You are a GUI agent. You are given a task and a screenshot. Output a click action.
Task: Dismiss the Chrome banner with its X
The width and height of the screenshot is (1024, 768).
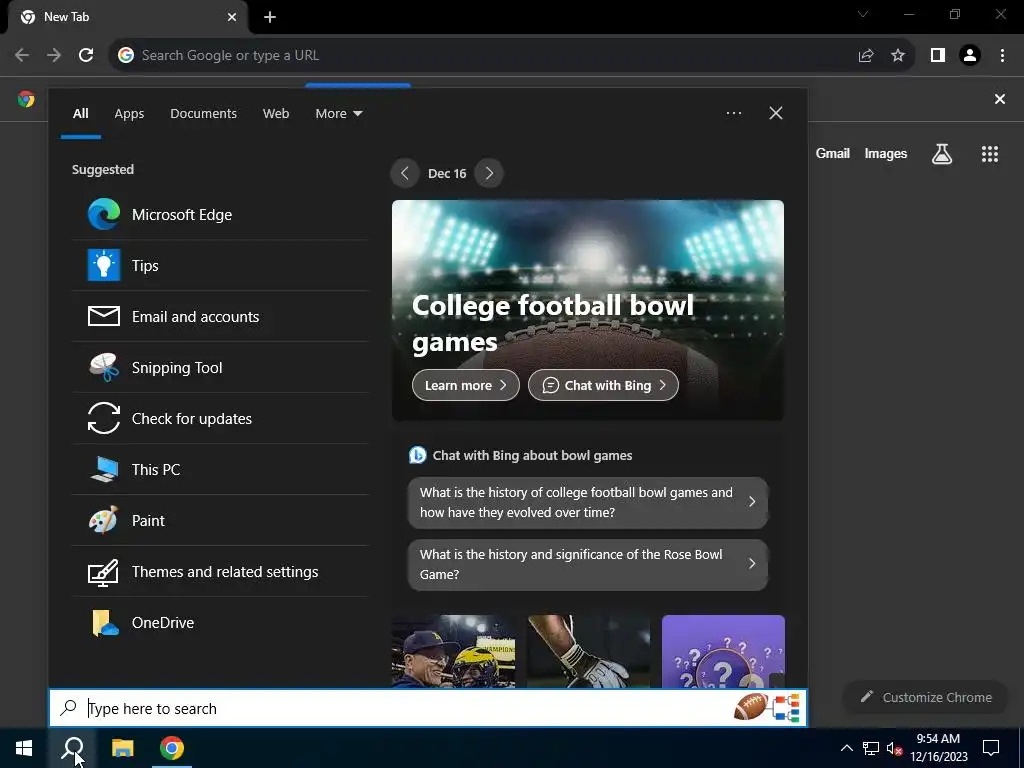1000,99
